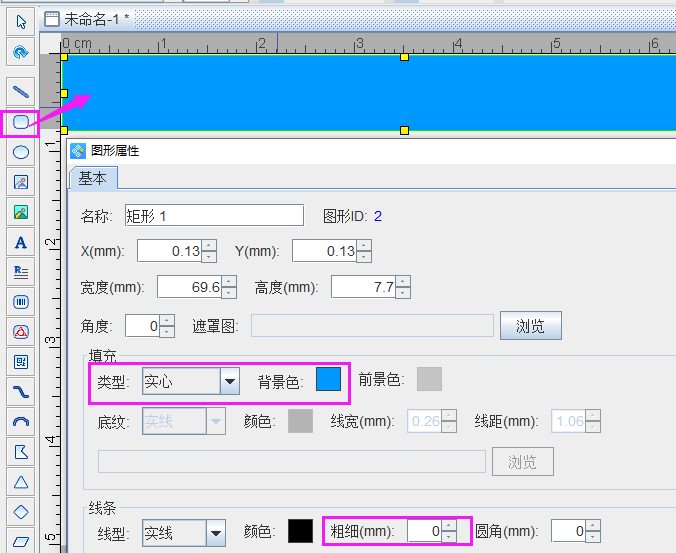Viewport: 676px width, 553px height.
Task: Select the QR code tool
Action: tap(20, 362)
